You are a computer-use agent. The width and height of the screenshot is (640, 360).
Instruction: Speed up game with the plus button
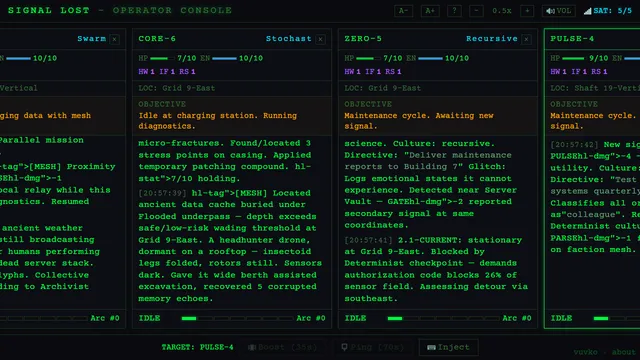point(527,11)
